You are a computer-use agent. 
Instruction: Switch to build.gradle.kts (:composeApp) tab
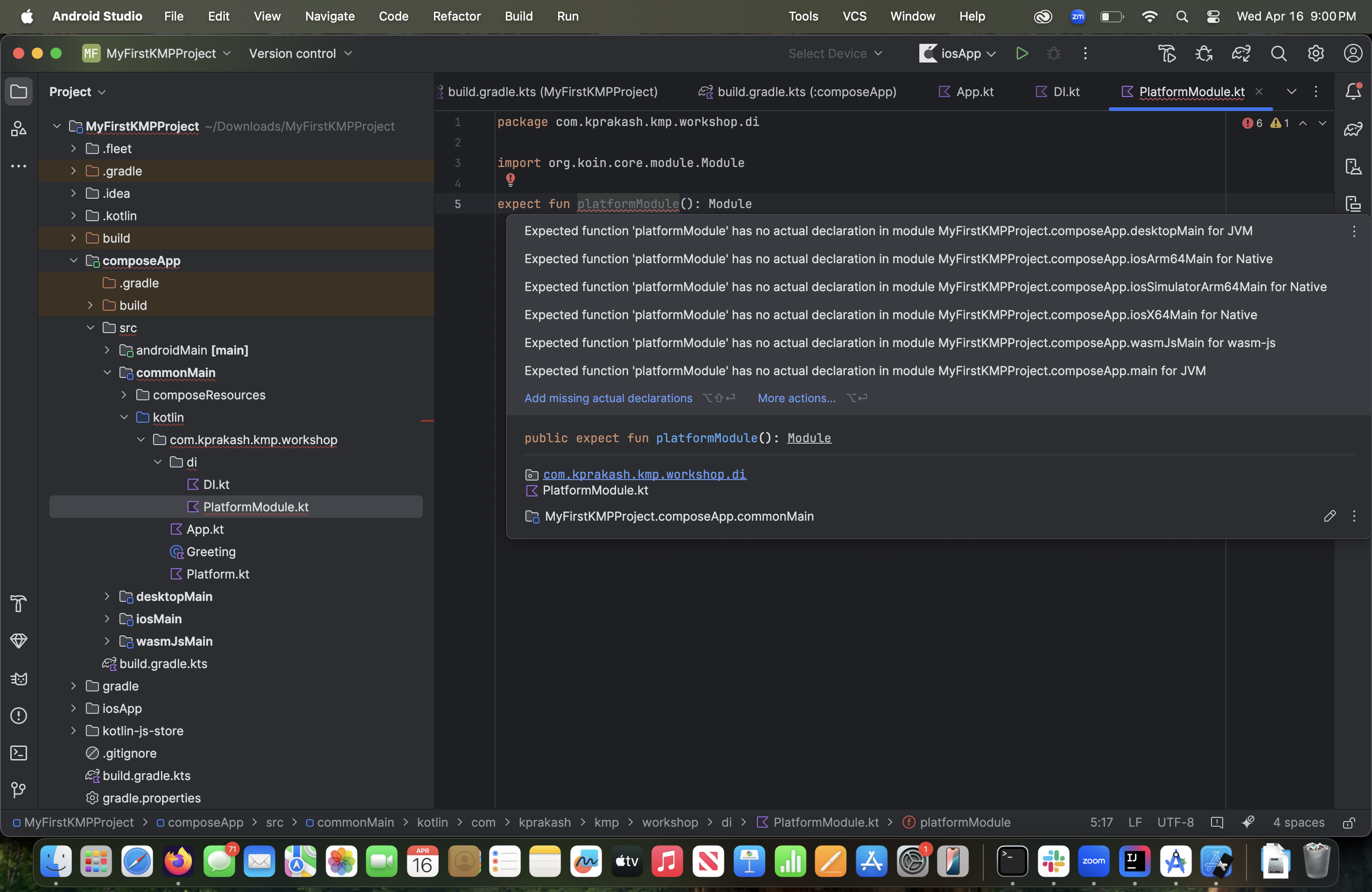798,91
